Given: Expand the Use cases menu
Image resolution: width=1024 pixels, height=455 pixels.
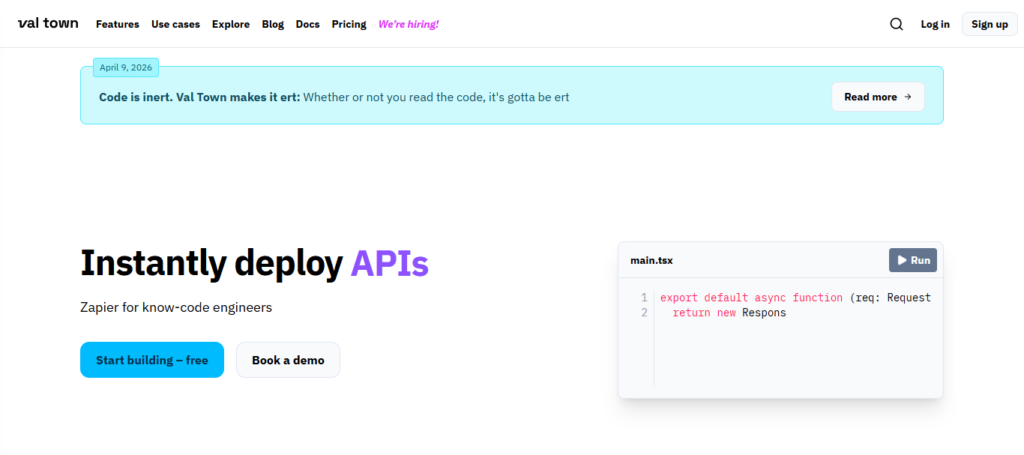Looking at the screenshot, I should click(x=175, y=24).
